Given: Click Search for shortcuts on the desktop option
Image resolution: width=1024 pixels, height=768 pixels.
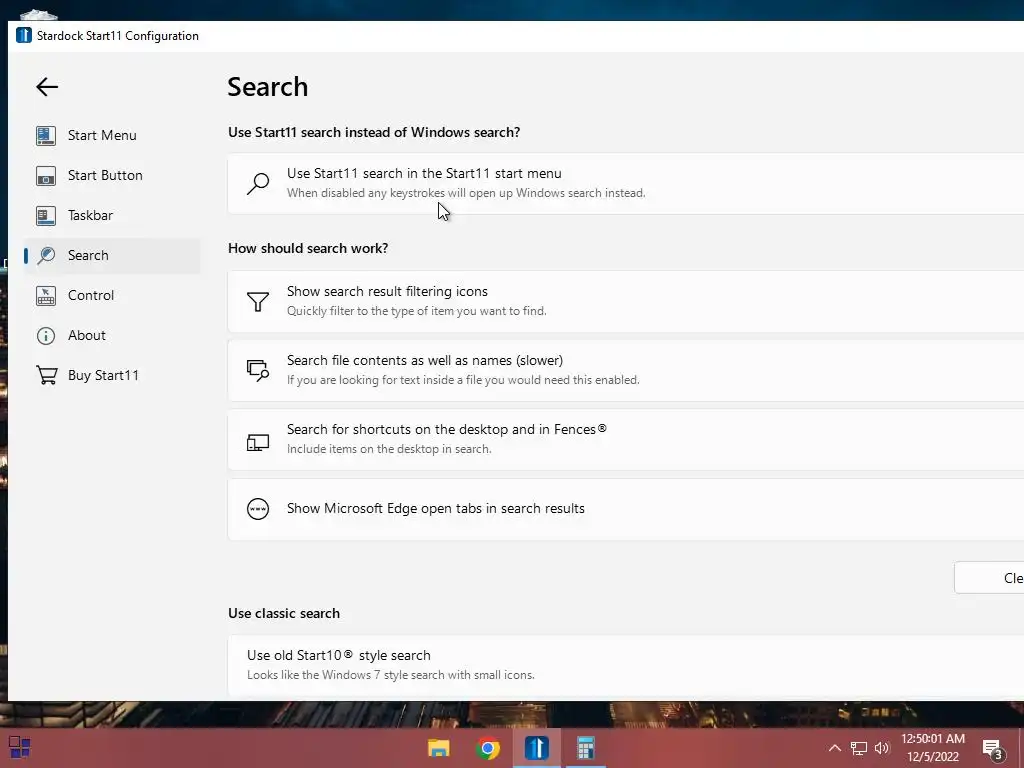Looking at the screenshot, I should click(626, 440).
